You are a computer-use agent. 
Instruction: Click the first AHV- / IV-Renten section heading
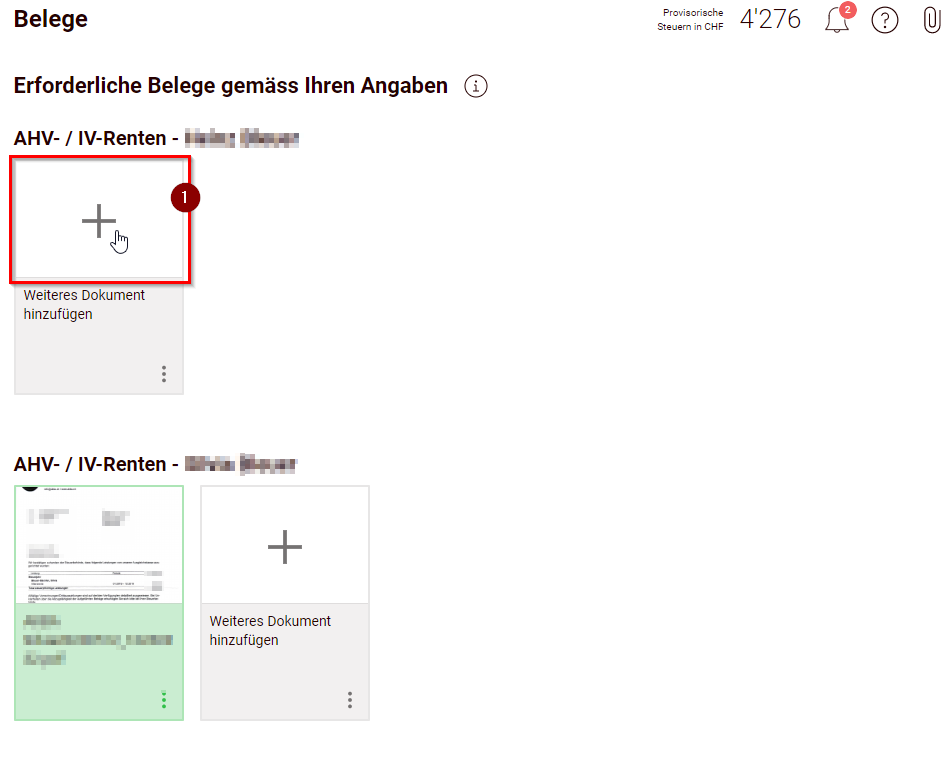point(156,139)
